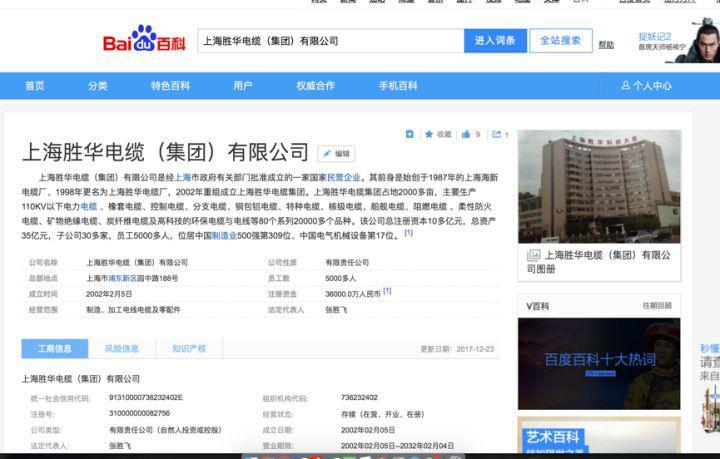Viewport: 720px width, 459px height.
Task: Click the 员工数 value 5000多人
Action: tap(340, 278)
